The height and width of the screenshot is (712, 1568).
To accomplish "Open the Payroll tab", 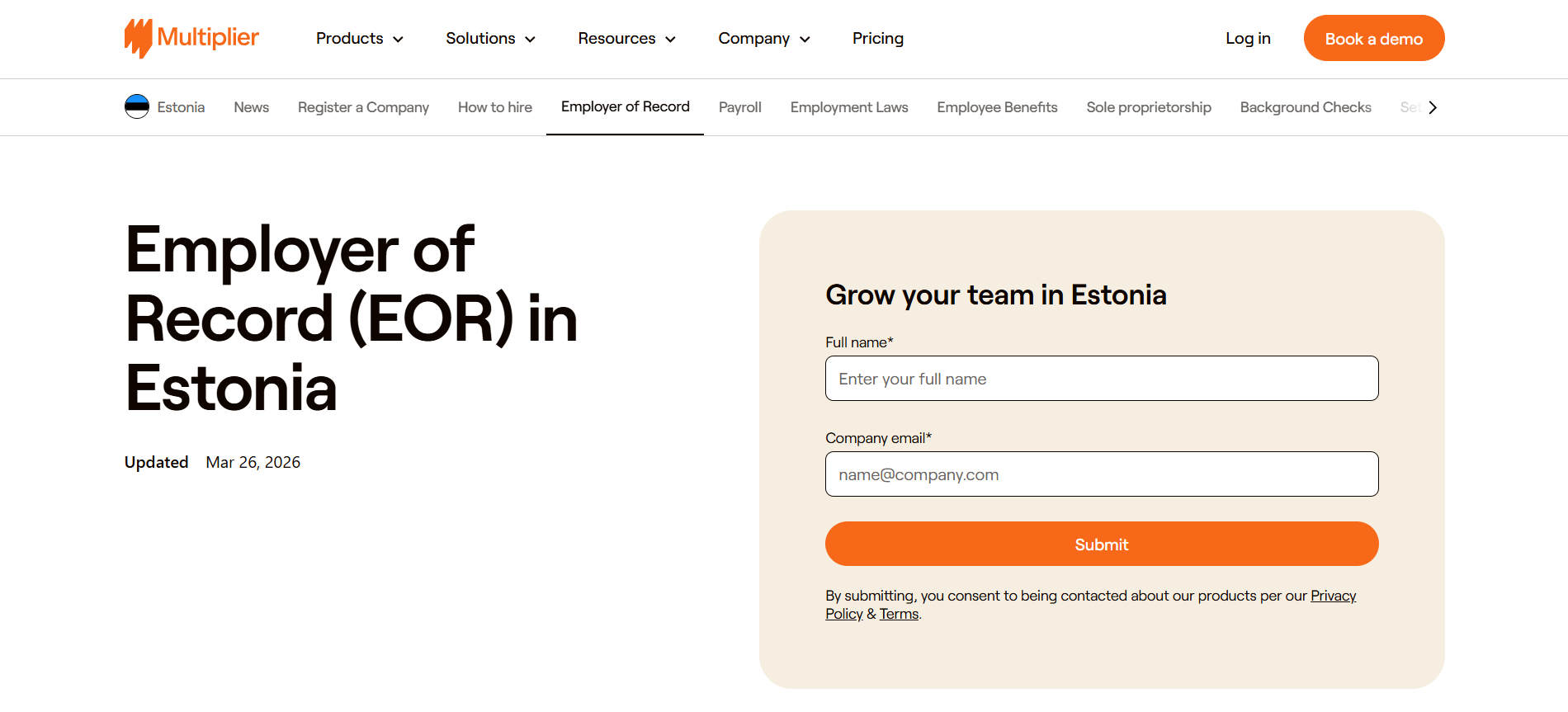I will point(740,107).
